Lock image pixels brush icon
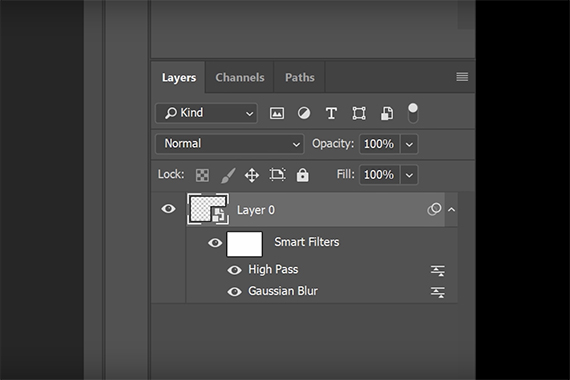The width and height of the screenshot is (570, 380). pos(228,175)
